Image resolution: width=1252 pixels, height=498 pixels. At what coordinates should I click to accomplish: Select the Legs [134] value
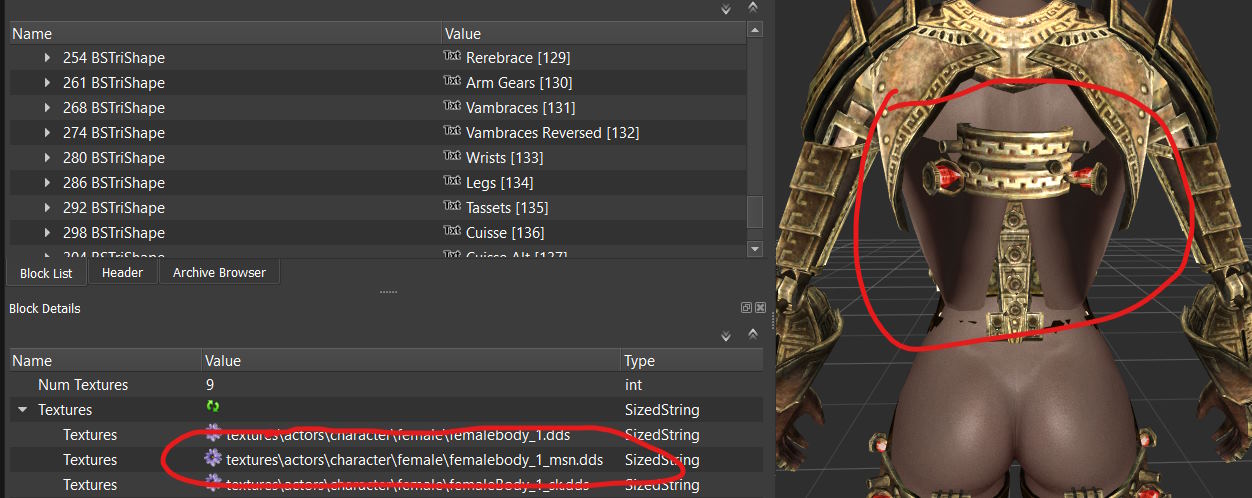coord(499,183)
